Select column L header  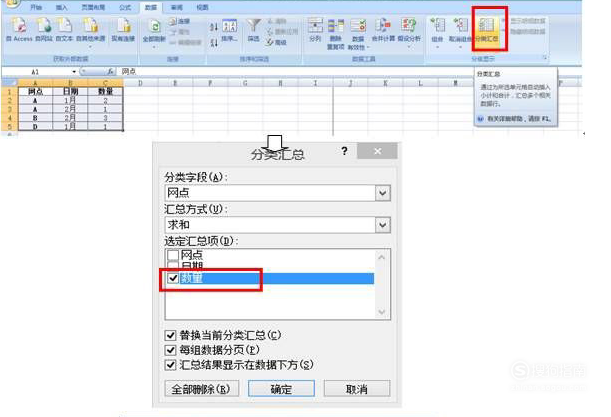[x=420, y=83]
